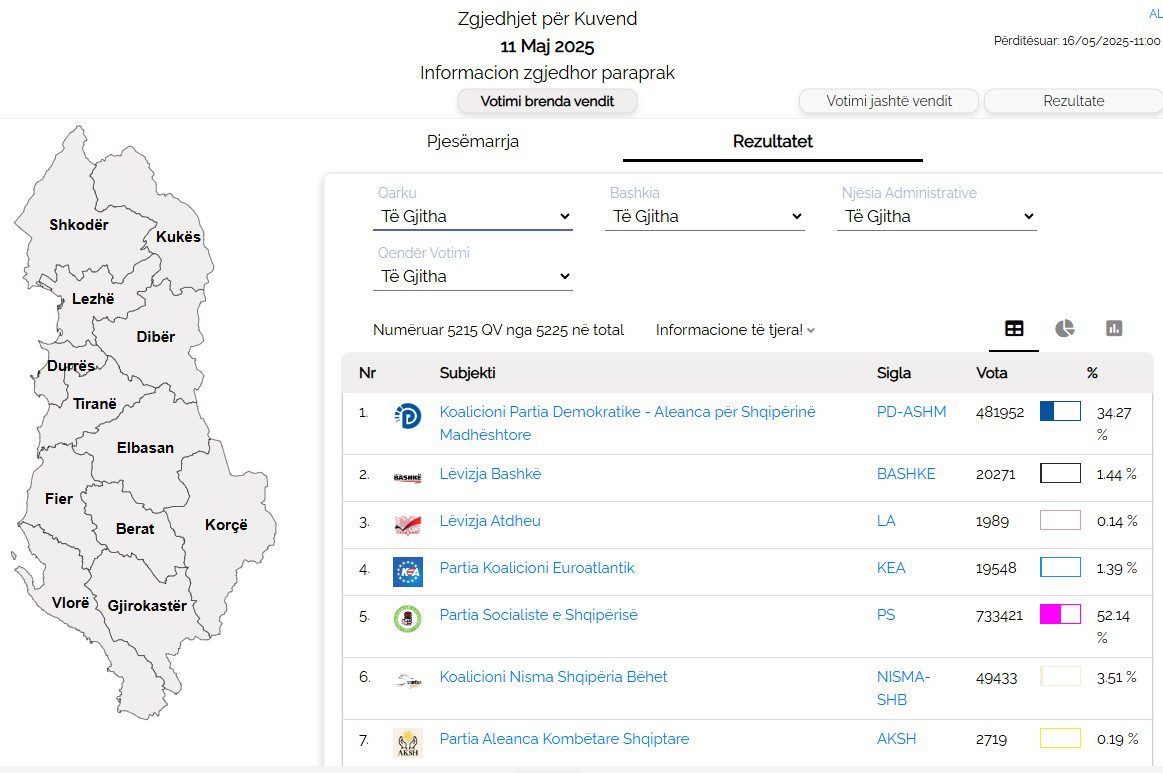Open Partia Koalicioni Euroatlantik link

click(537, 568)
